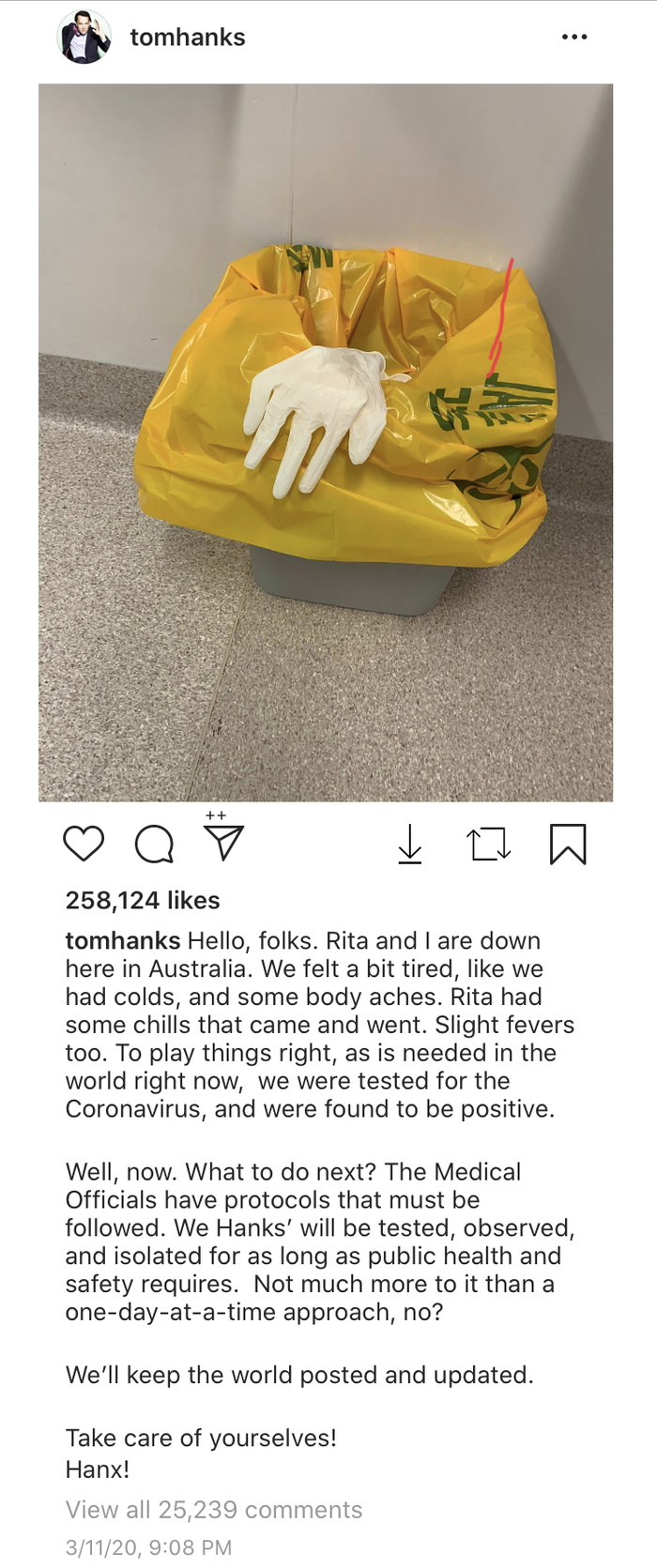
Task: Download the post with the arrow icon
Action: (x=410, y=844)
